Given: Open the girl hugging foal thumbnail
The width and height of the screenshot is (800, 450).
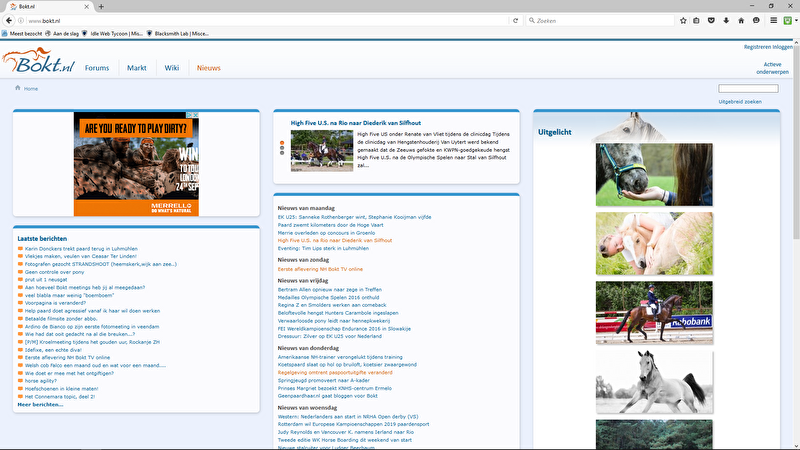Looking at the screenshot, I should tap(654, 243).
